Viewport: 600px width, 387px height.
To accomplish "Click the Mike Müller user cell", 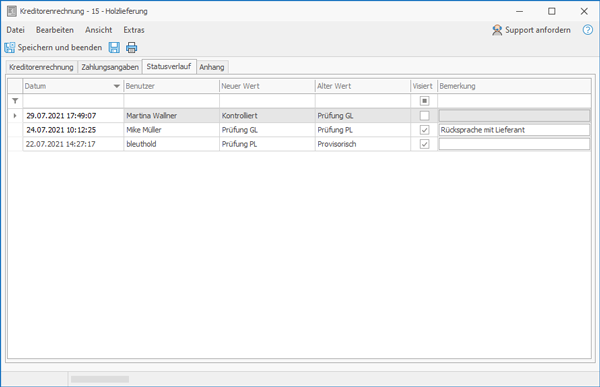I will pos(171,130).
